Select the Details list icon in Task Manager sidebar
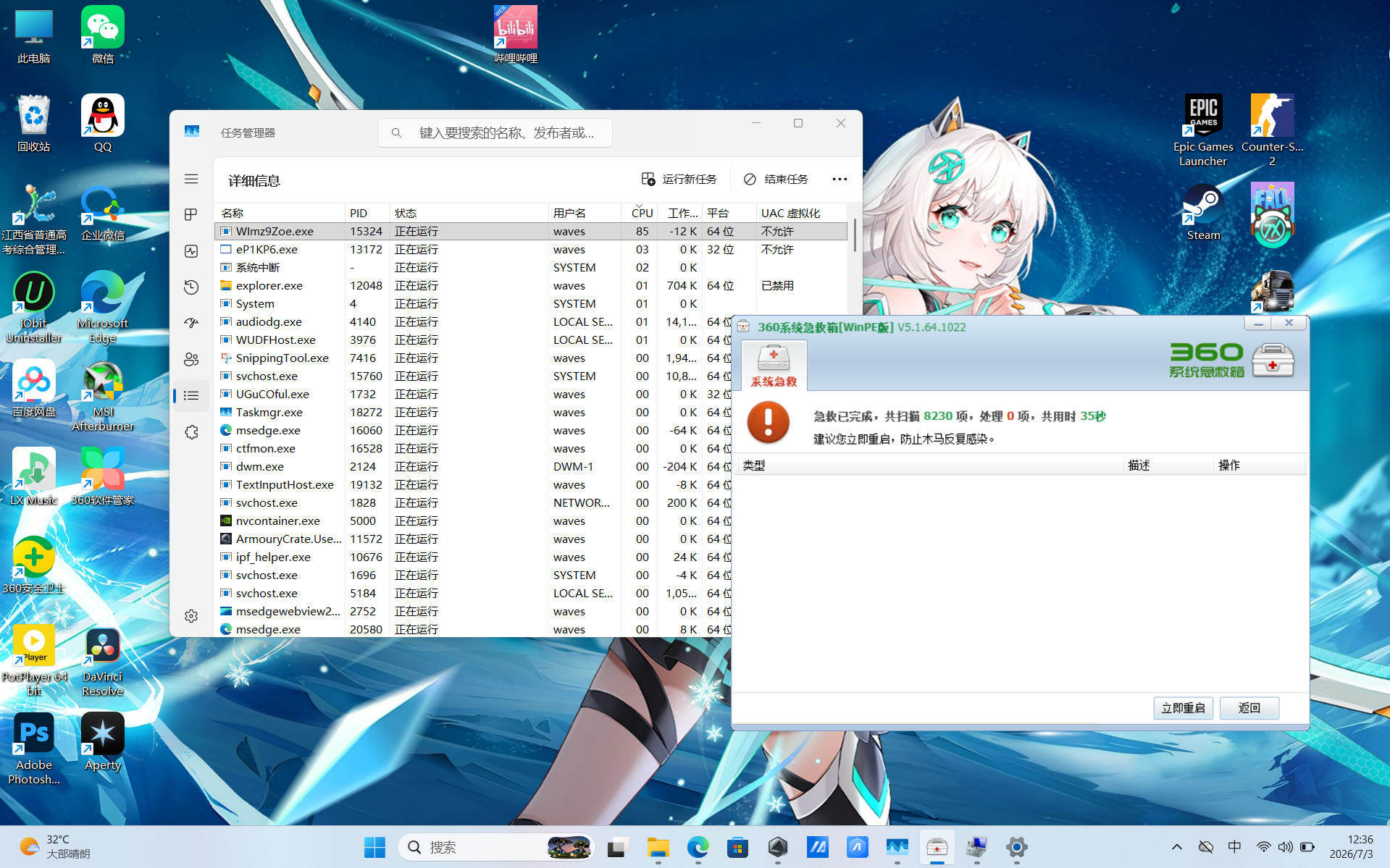This screenshot has height=868, width=1390. tap(191, 395)
